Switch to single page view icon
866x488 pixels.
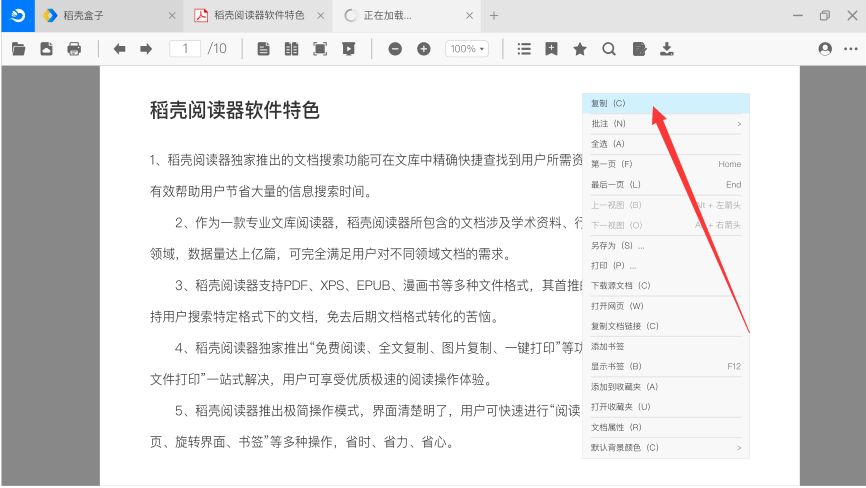click(263, 49)
